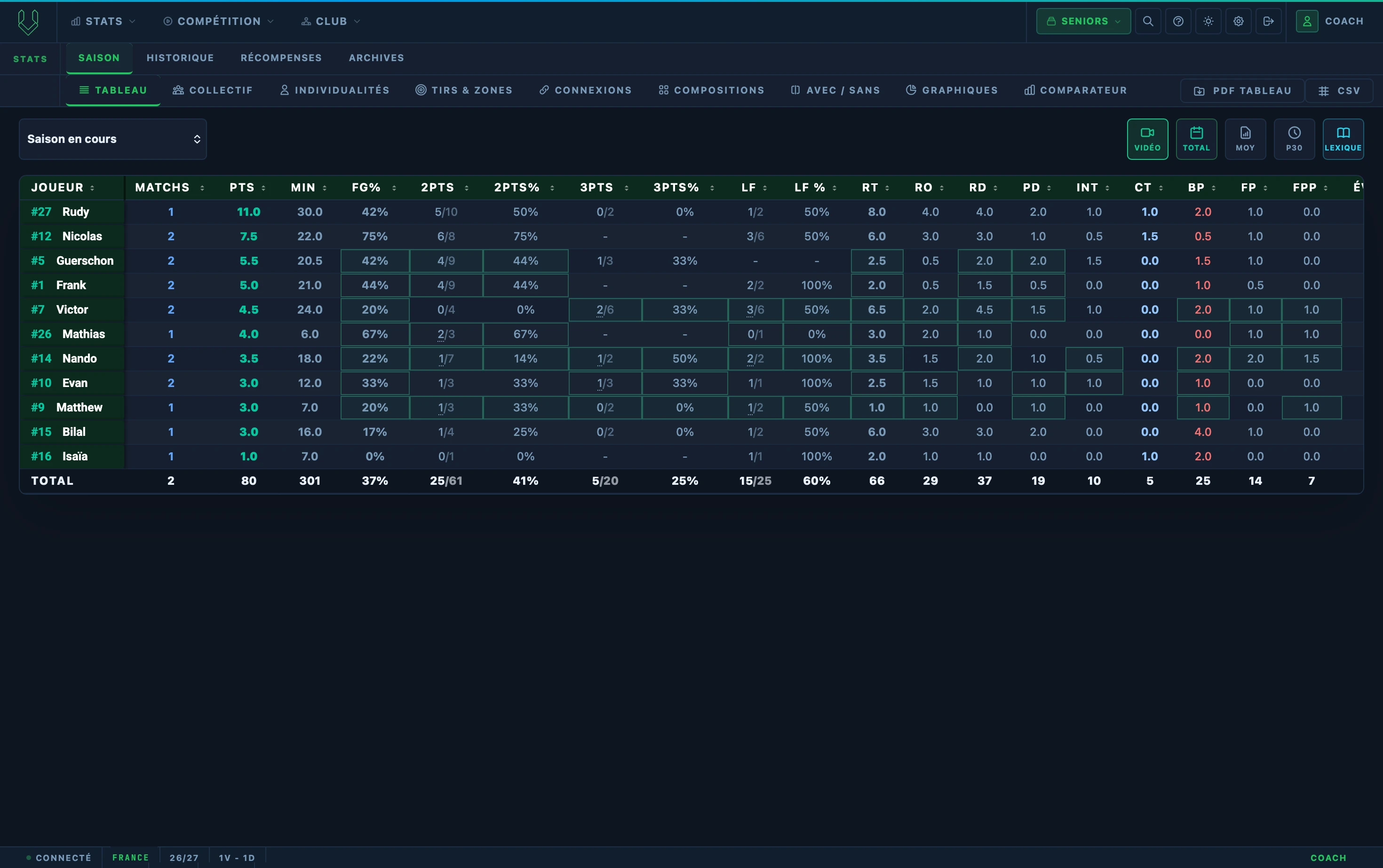Switch theme with the sun icon
Viewport: 1383px width, 868px height.
click(1208, 21)
